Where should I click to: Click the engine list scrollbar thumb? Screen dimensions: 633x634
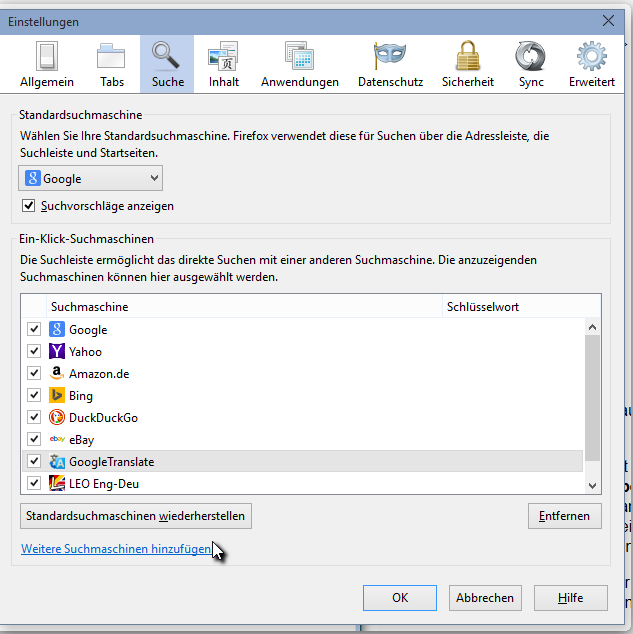593,398
